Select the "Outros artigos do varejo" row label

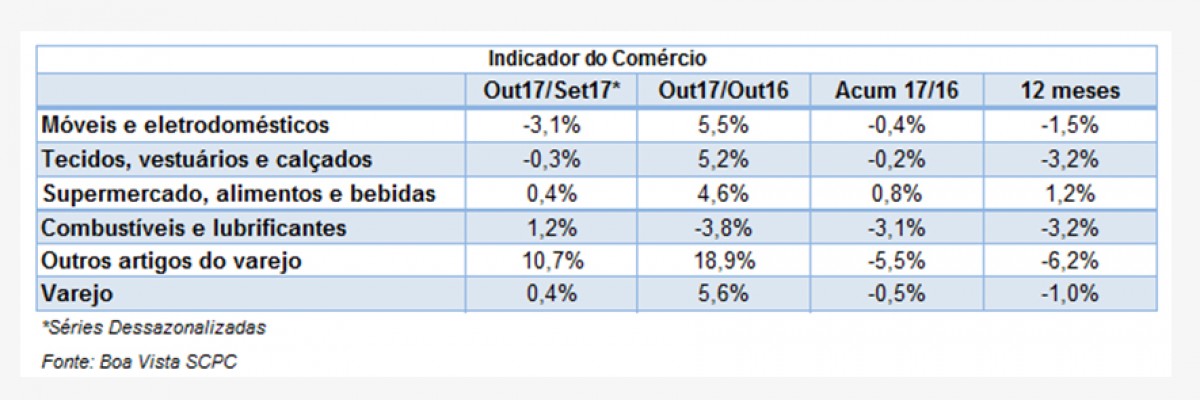coord(172,262)
